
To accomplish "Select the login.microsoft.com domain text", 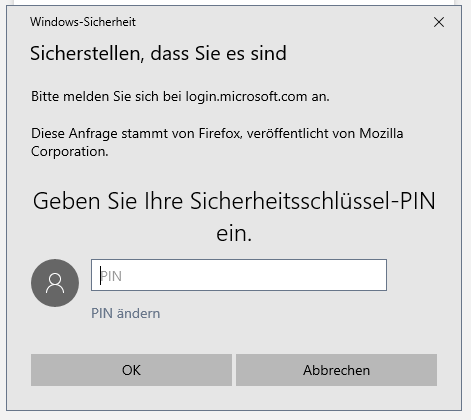I will tap(246, 96).
